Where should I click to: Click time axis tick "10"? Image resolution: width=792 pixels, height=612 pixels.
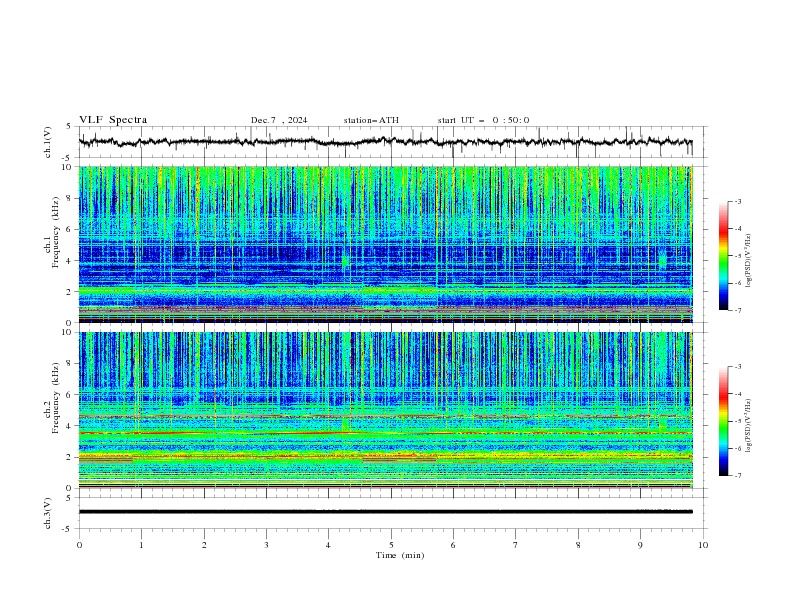(x=703, y=545)
